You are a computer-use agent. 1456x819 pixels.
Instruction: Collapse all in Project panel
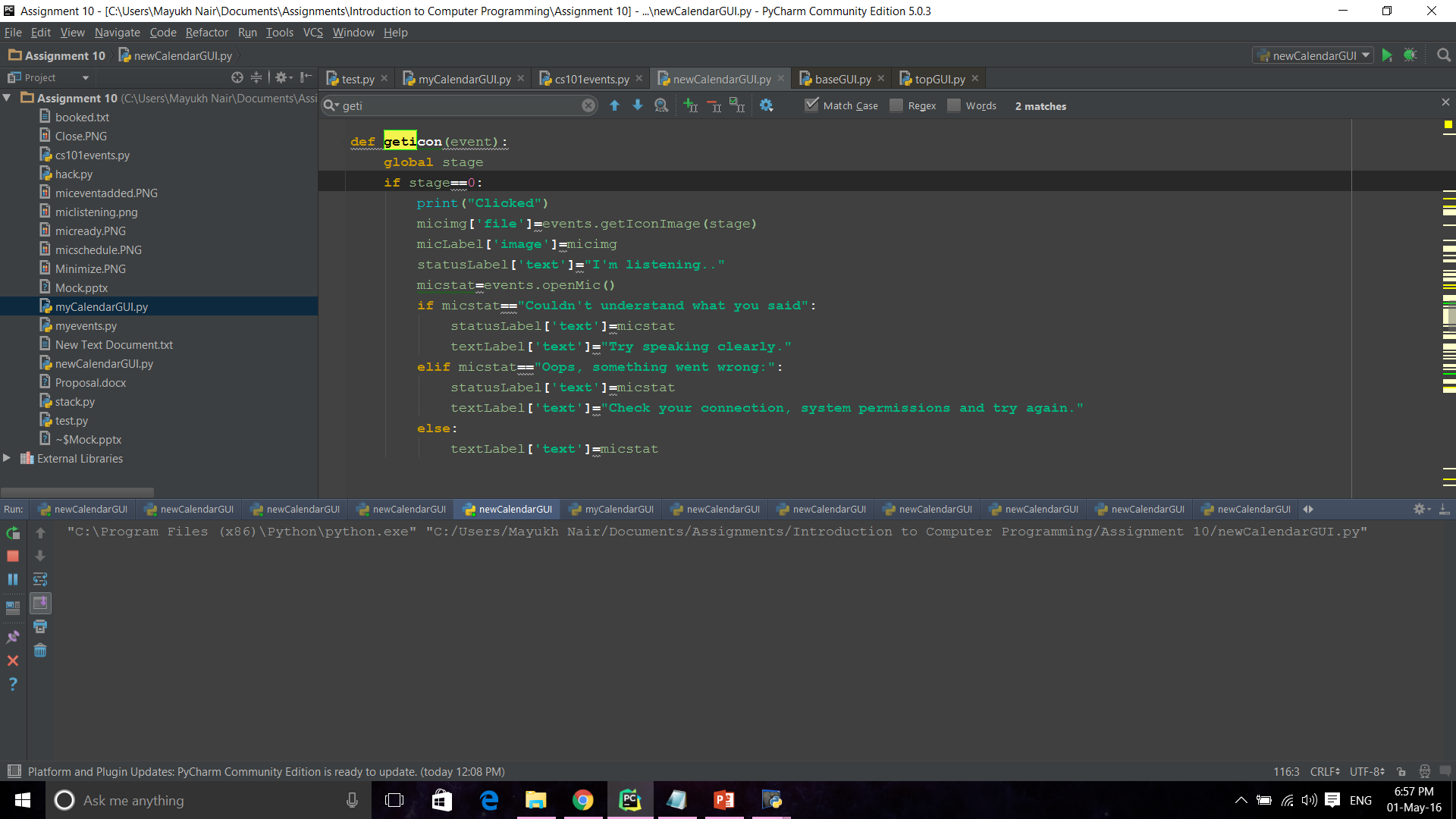(256, 77)
